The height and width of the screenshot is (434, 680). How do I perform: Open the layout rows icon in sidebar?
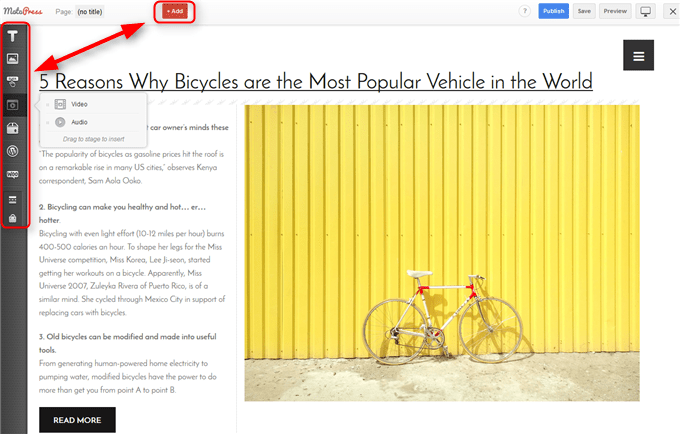pos(13,199)
